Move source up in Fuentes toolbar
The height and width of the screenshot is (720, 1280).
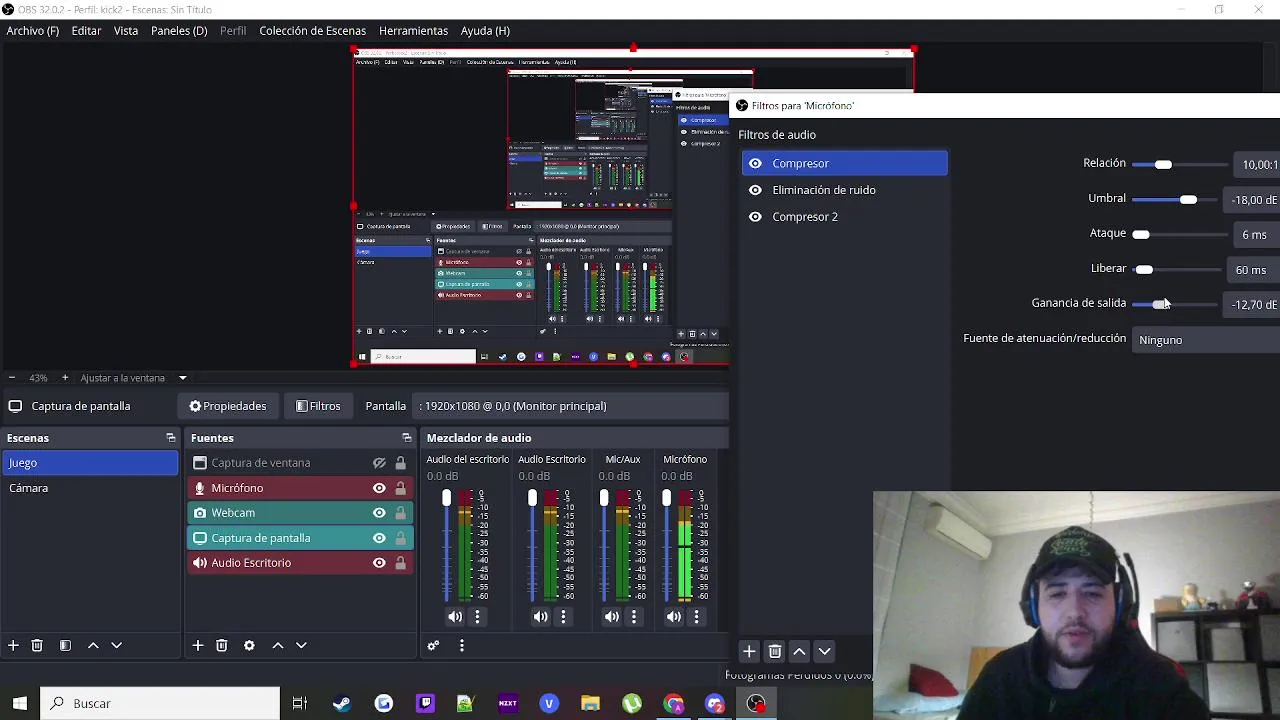[278, 646]
